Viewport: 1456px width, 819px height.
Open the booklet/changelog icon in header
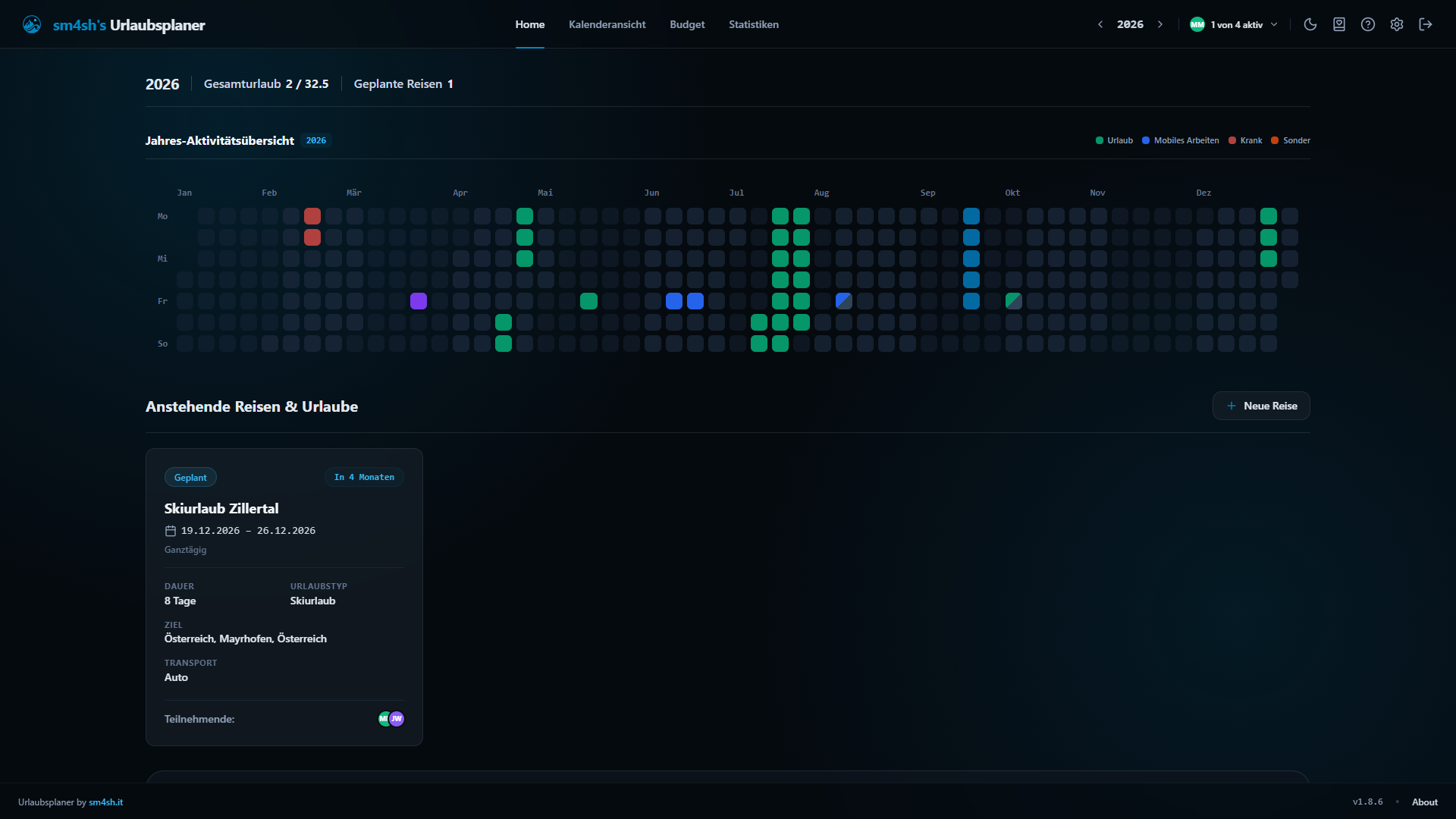1339,24
